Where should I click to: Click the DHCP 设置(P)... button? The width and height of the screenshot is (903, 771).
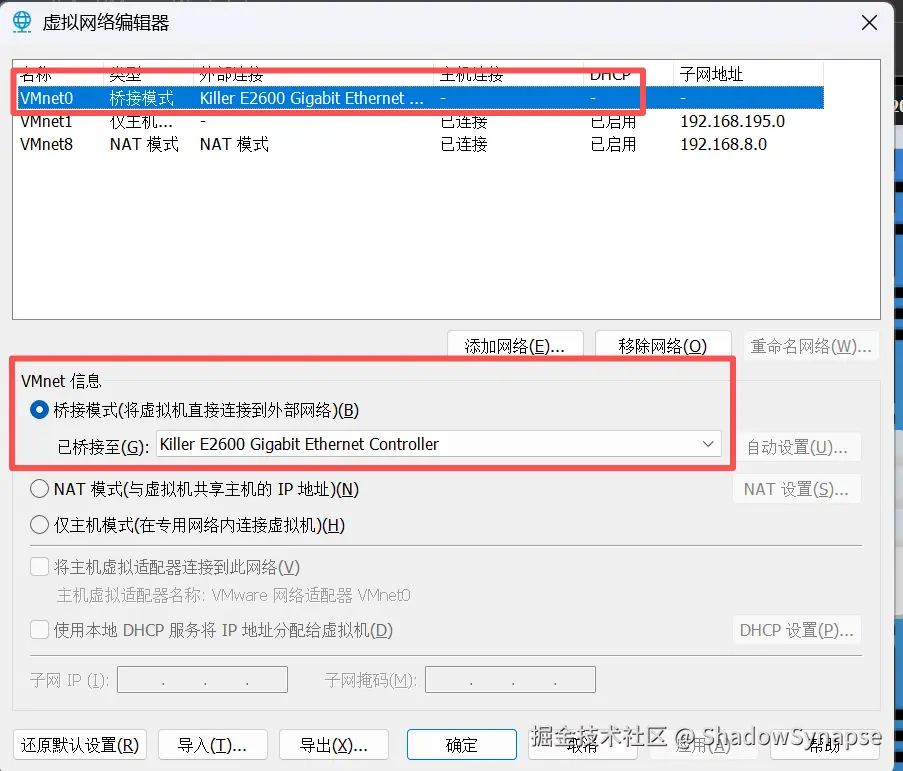[x=797, y=630]
